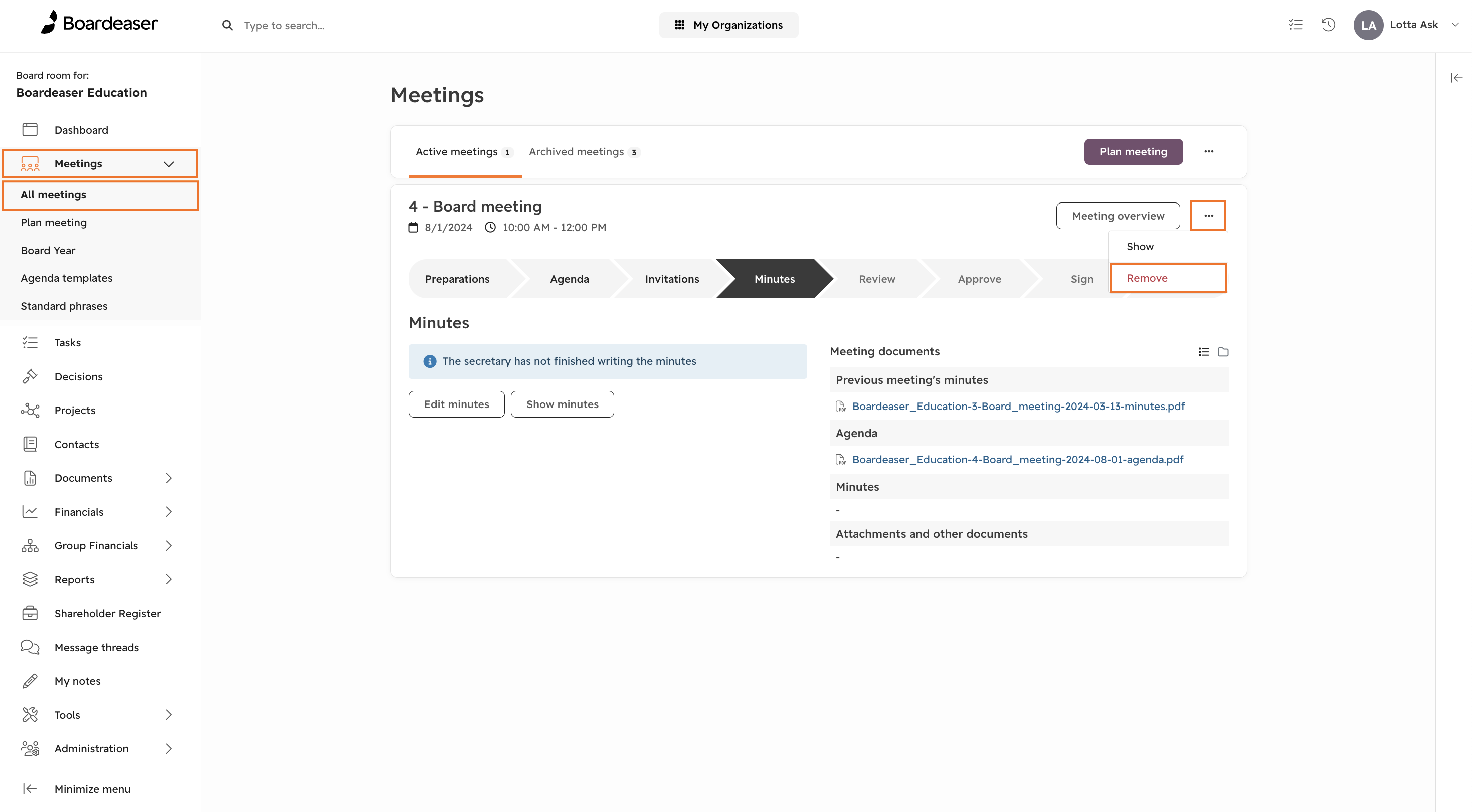
Task: Click the Show minutes button
Action: tap(563, 404)
